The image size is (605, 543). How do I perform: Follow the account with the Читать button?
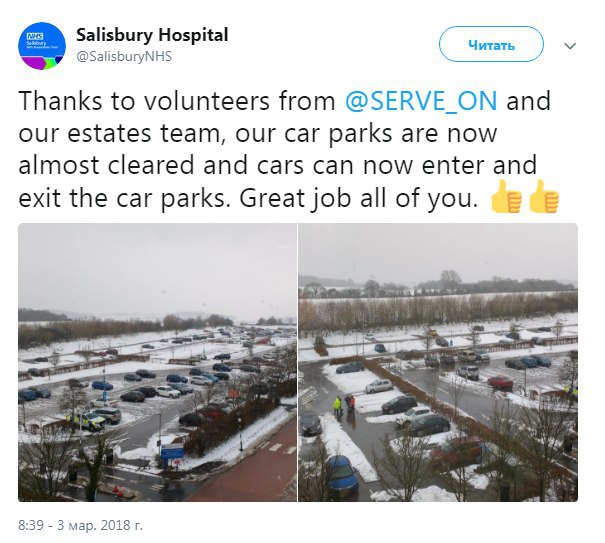491,45
